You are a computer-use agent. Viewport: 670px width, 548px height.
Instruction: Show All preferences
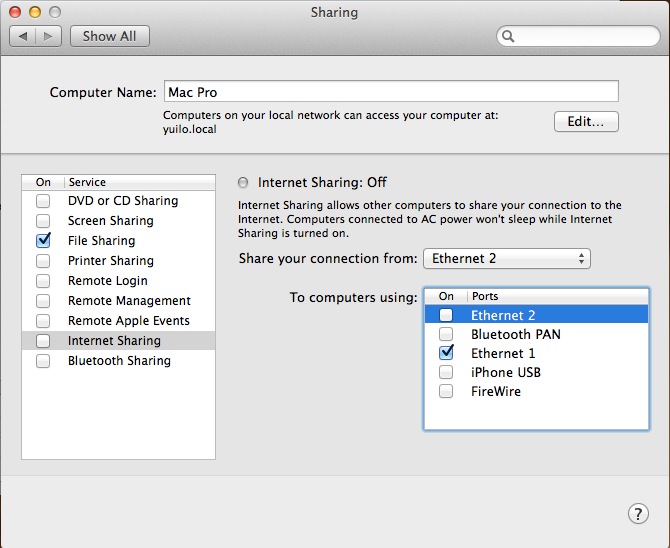tap(110, 36)
